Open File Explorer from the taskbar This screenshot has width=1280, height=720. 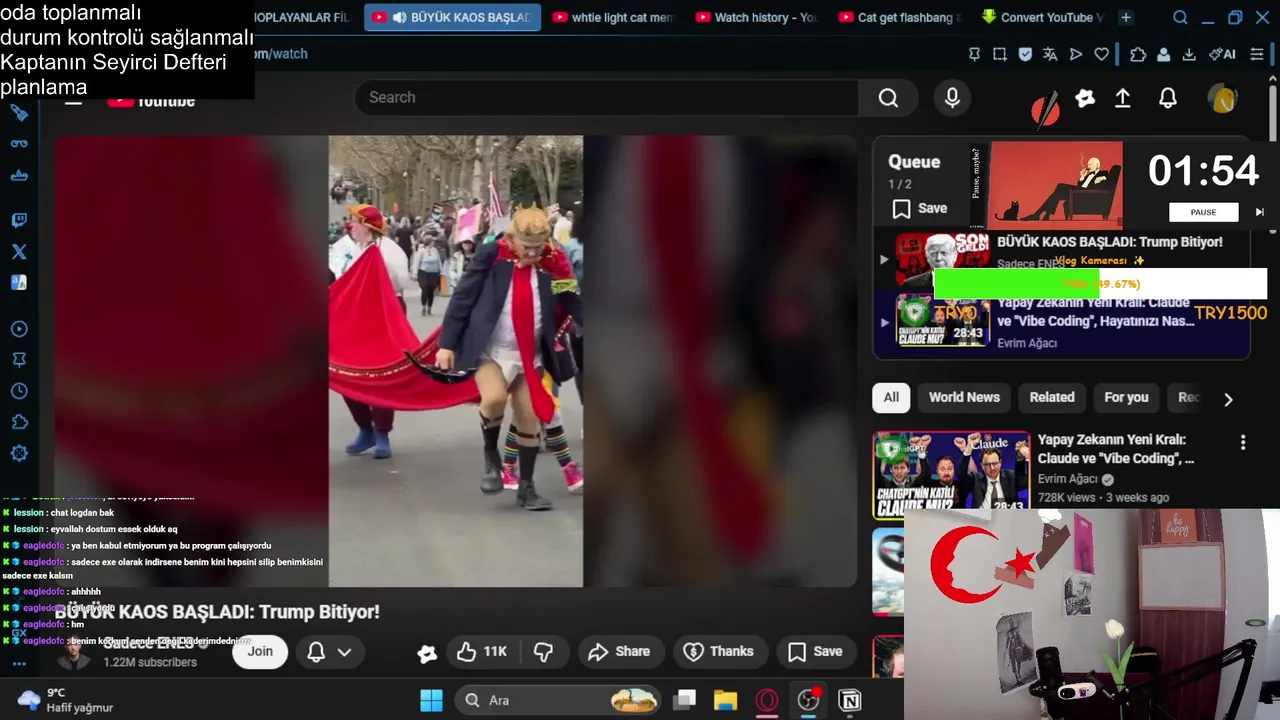click(725, 700)
